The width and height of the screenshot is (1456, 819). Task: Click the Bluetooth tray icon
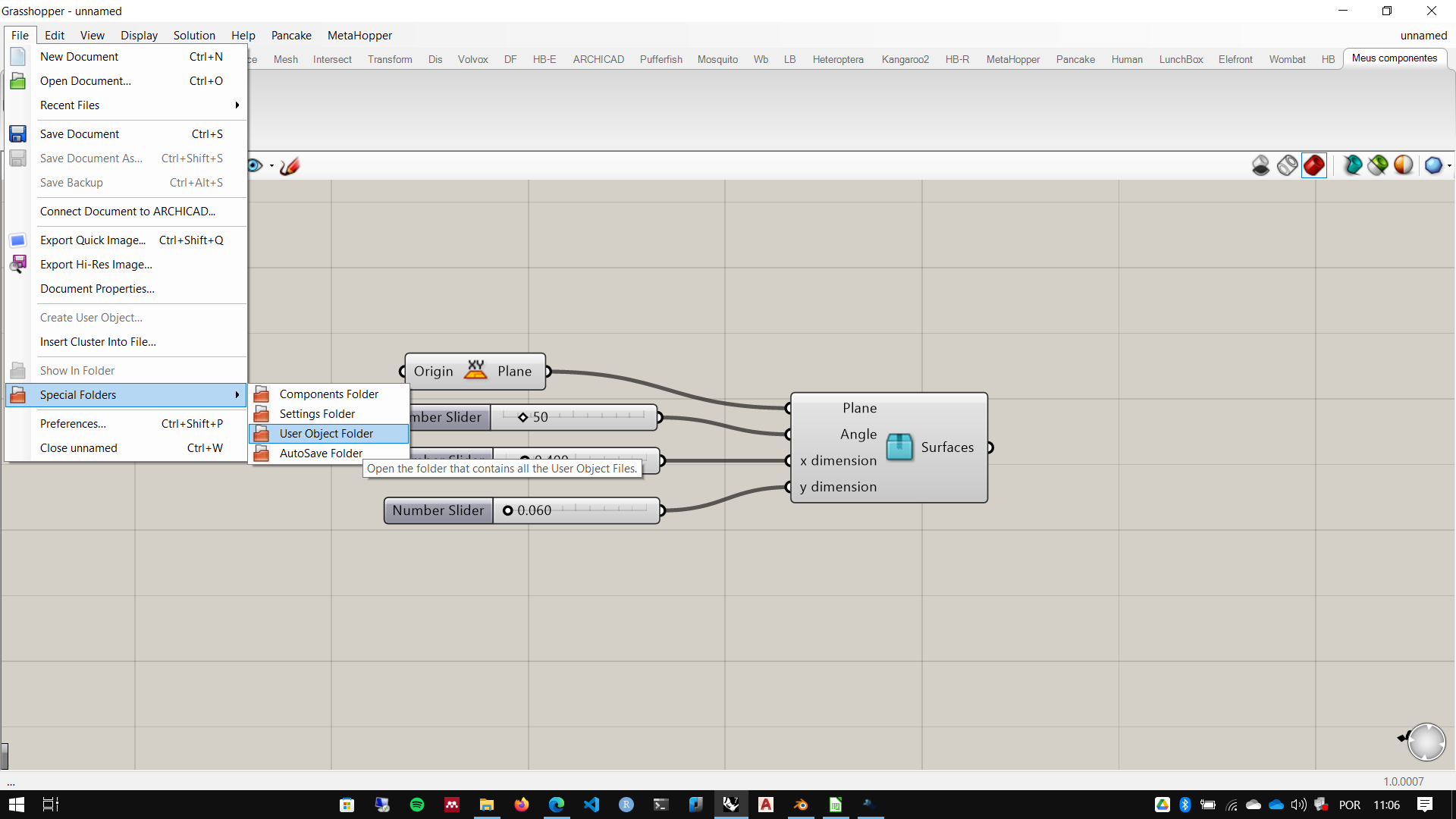tap(1185, 805)
